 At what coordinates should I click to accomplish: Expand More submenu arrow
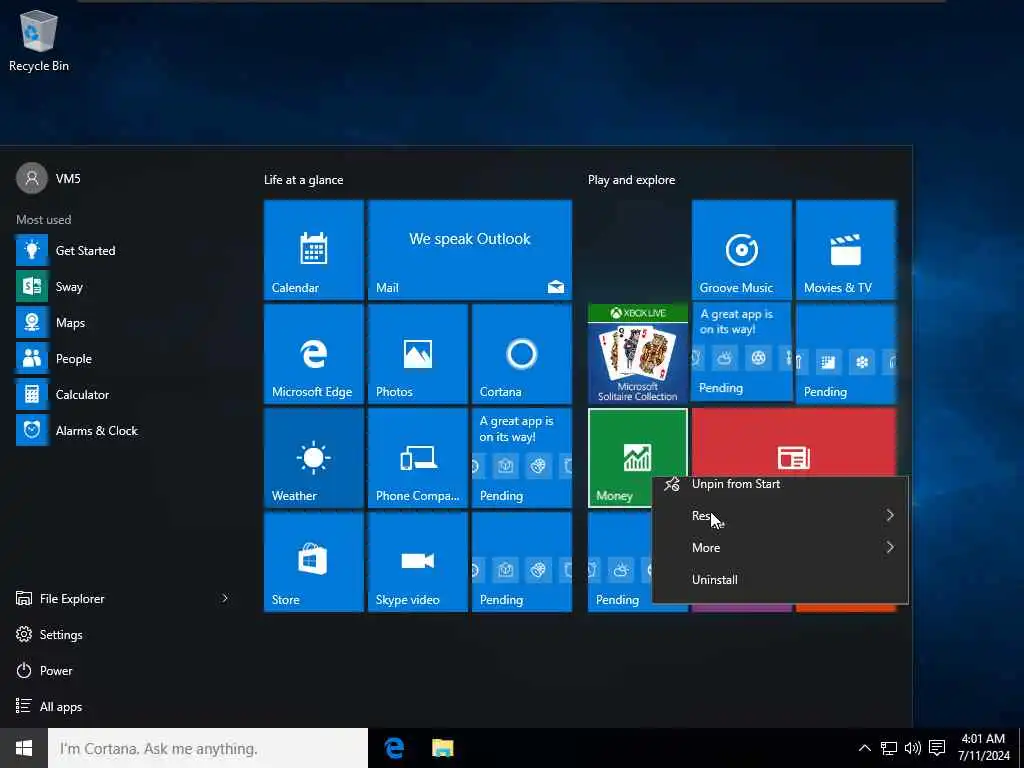click(x=889, y=547)
